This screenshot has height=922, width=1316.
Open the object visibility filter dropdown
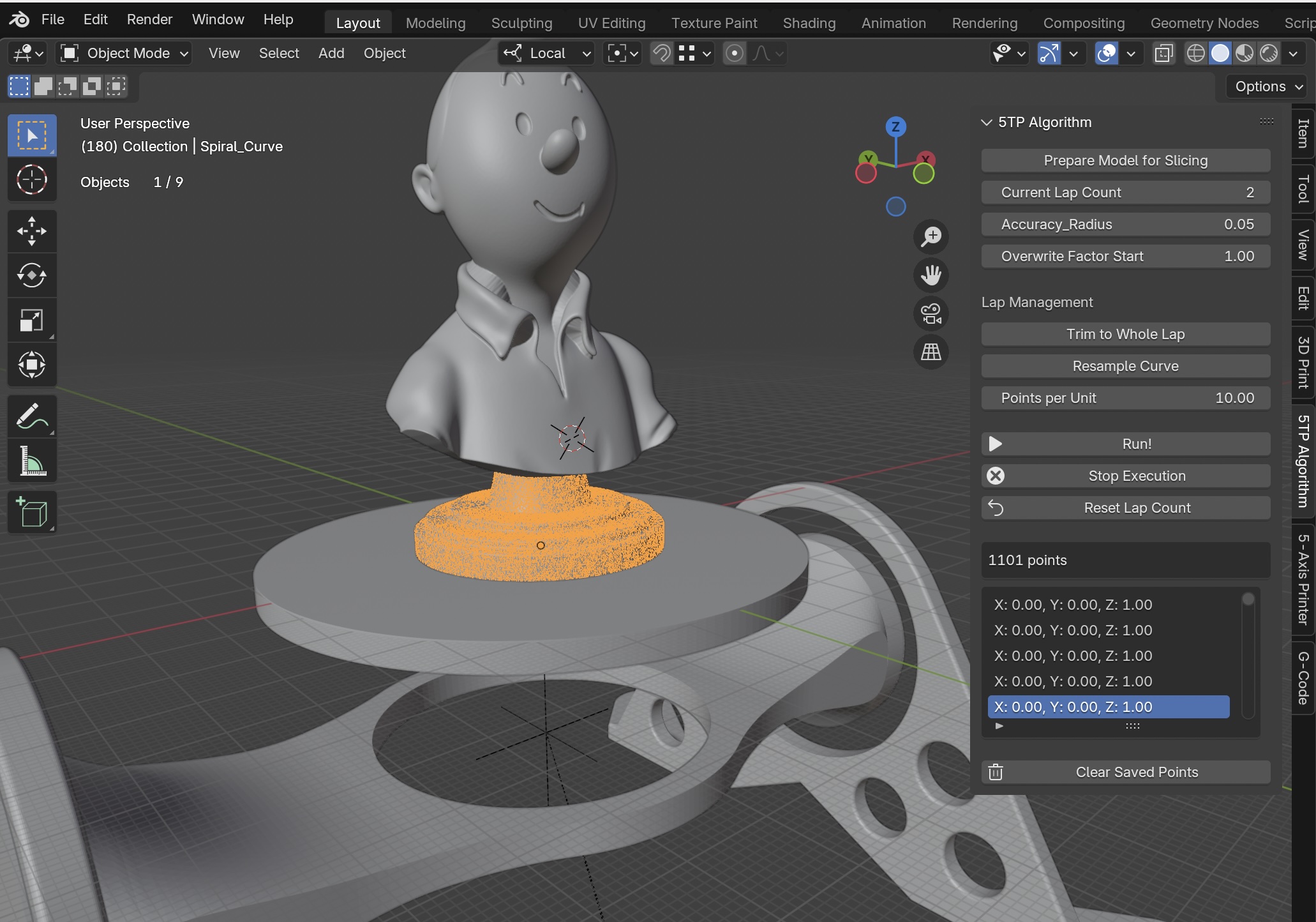(1008, 54)
